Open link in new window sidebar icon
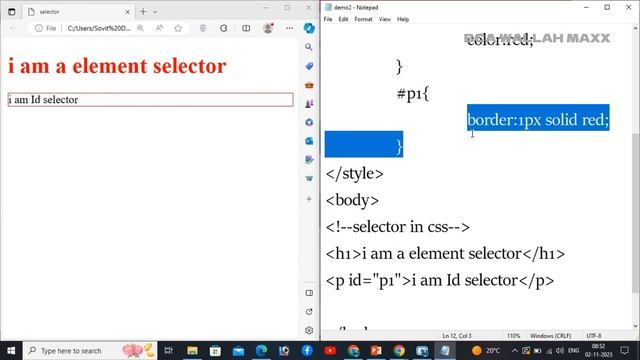This screenshot has height=360, width=640. 309,312
